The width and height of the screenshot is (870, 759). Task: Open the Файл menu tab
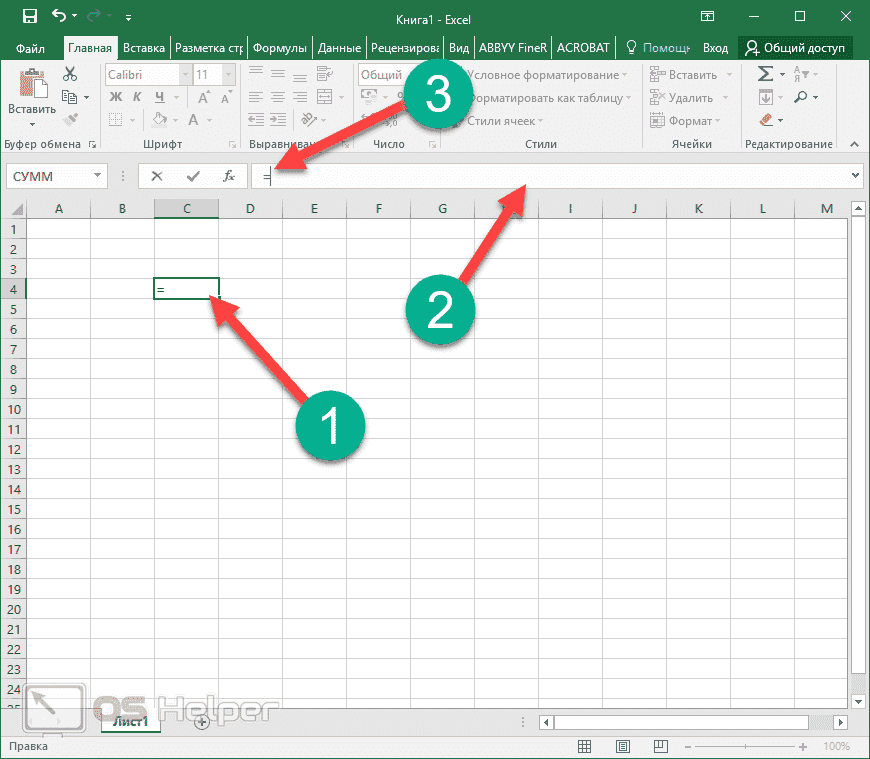tap(30, 47)
